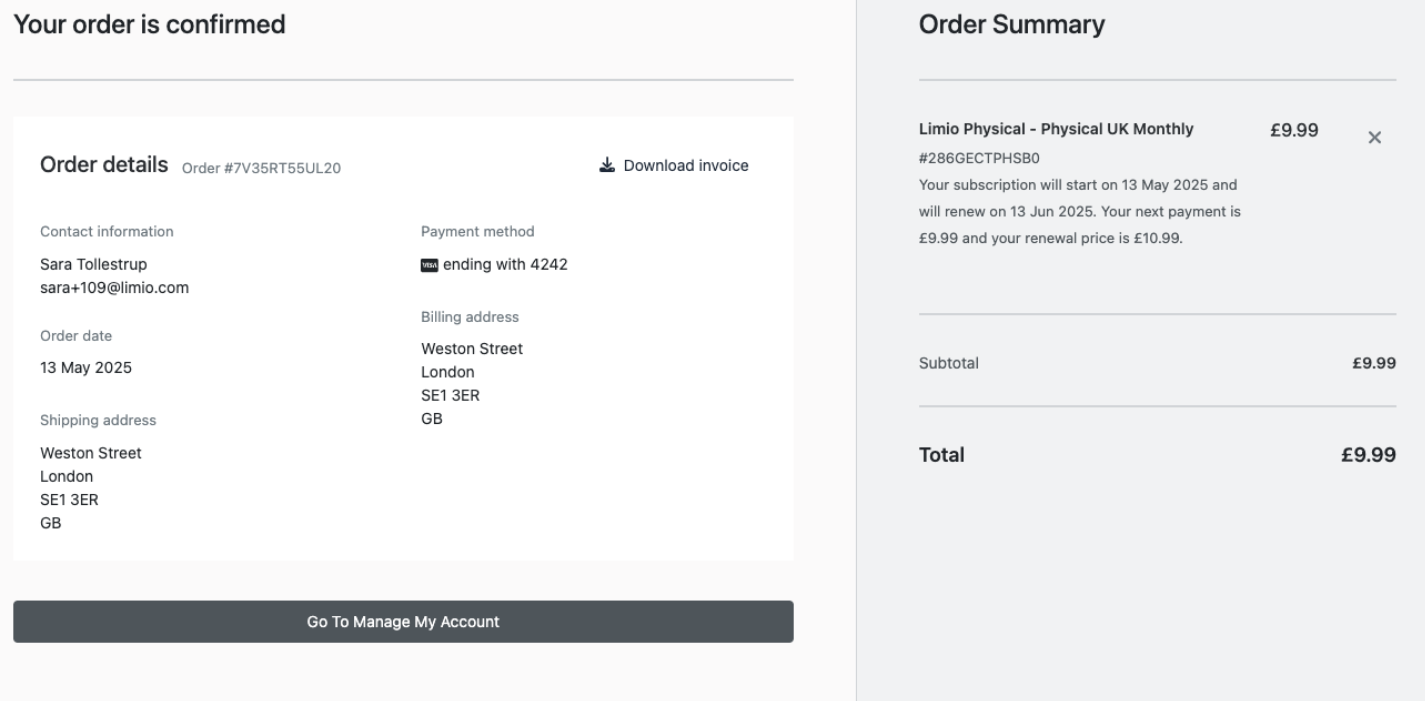1425x701 pixels.
Task: Click the item price £9.99 beside the product
Action: [1293, 130]
